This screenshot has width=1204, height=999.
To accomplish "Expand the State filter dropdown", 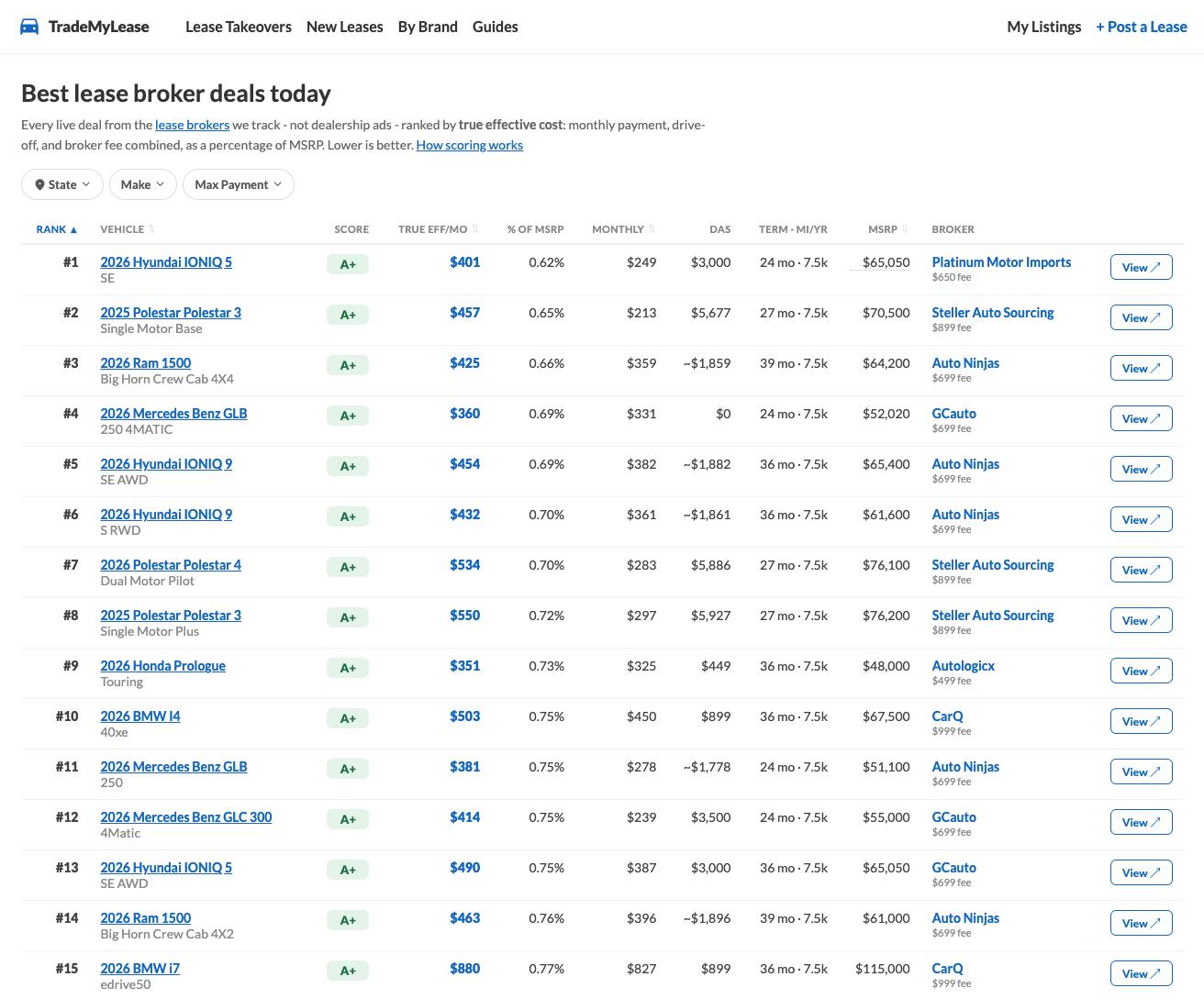I will pos(62,184).
